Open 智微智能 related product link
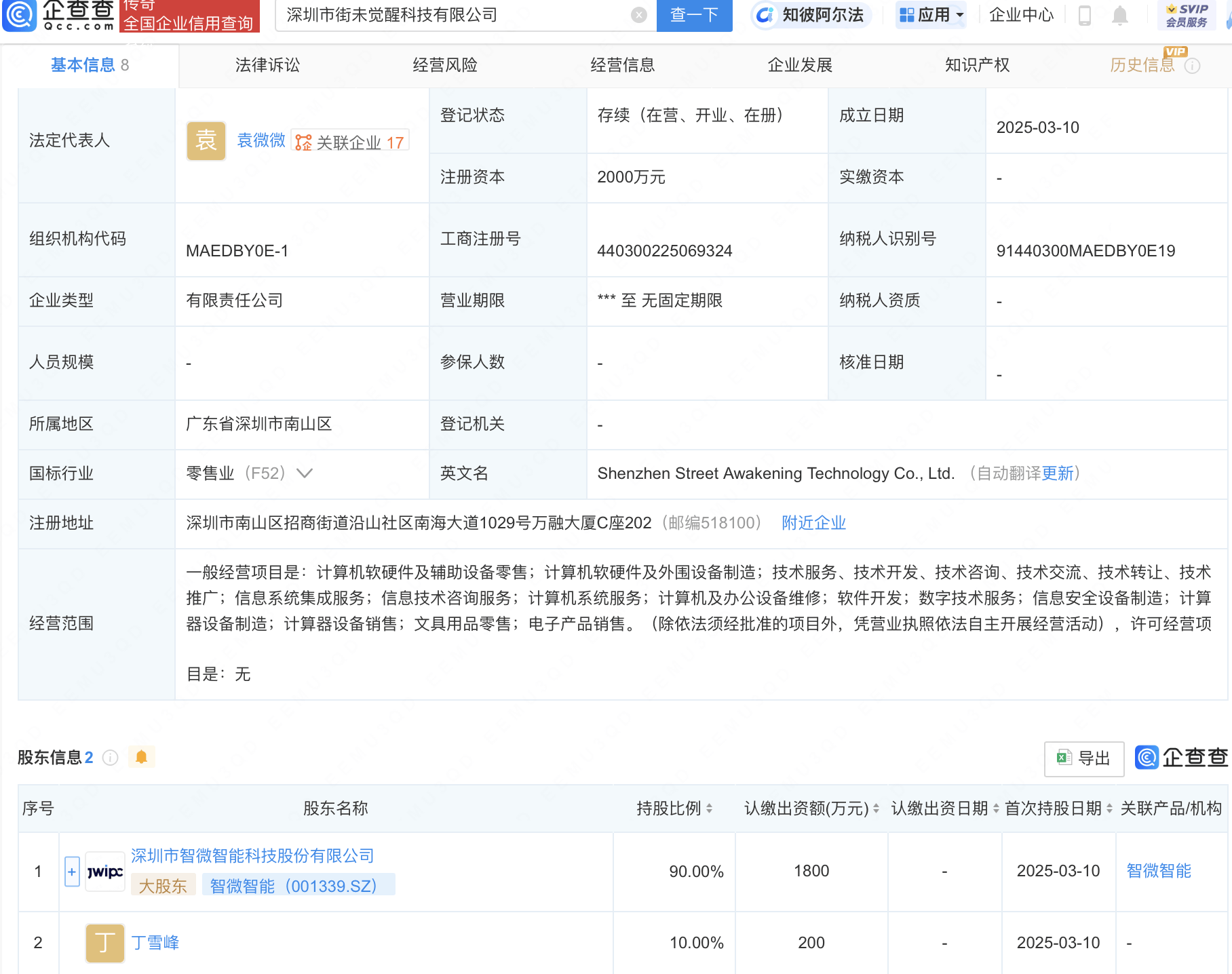The height and width of the screenshot is (974, 1232). pyautogui.click(x=1159, y=871)
